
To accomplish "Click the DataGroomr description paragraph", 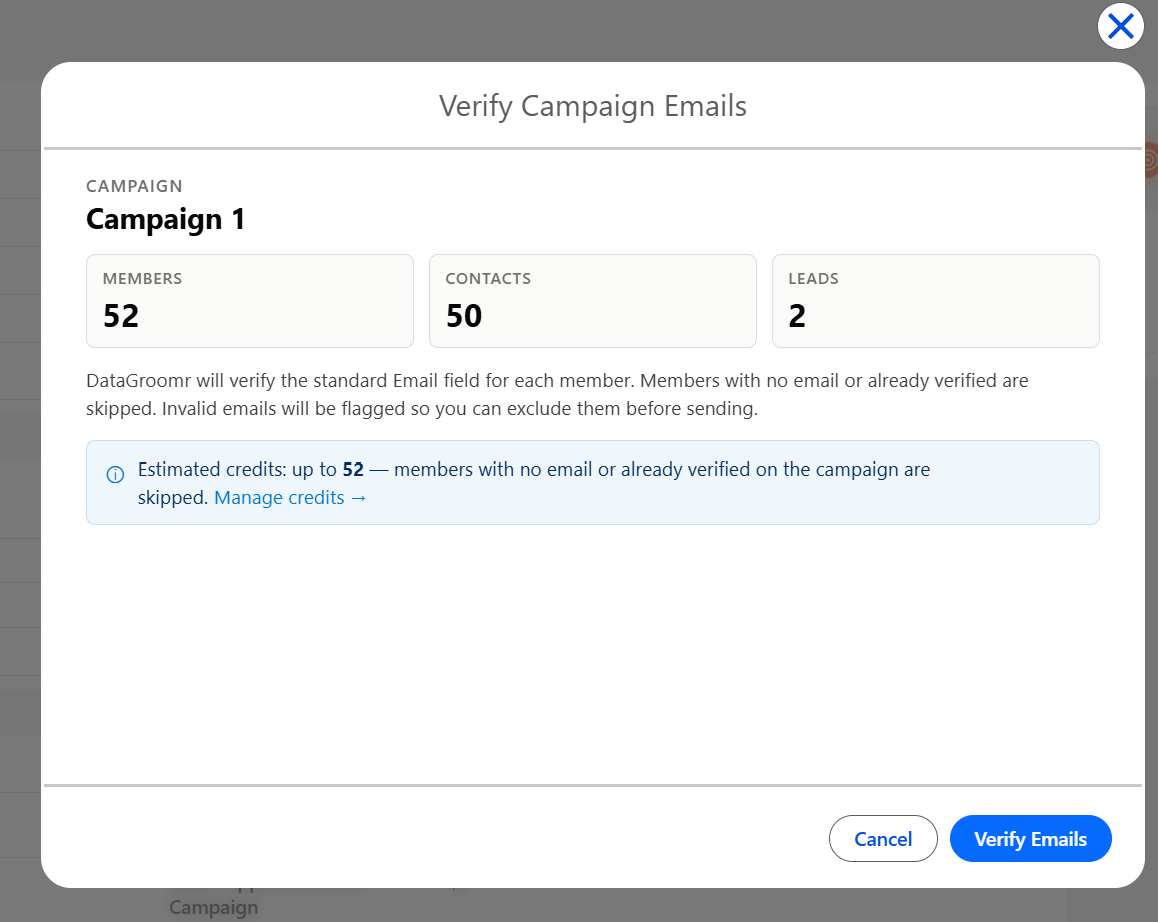I will coord(558,395).
